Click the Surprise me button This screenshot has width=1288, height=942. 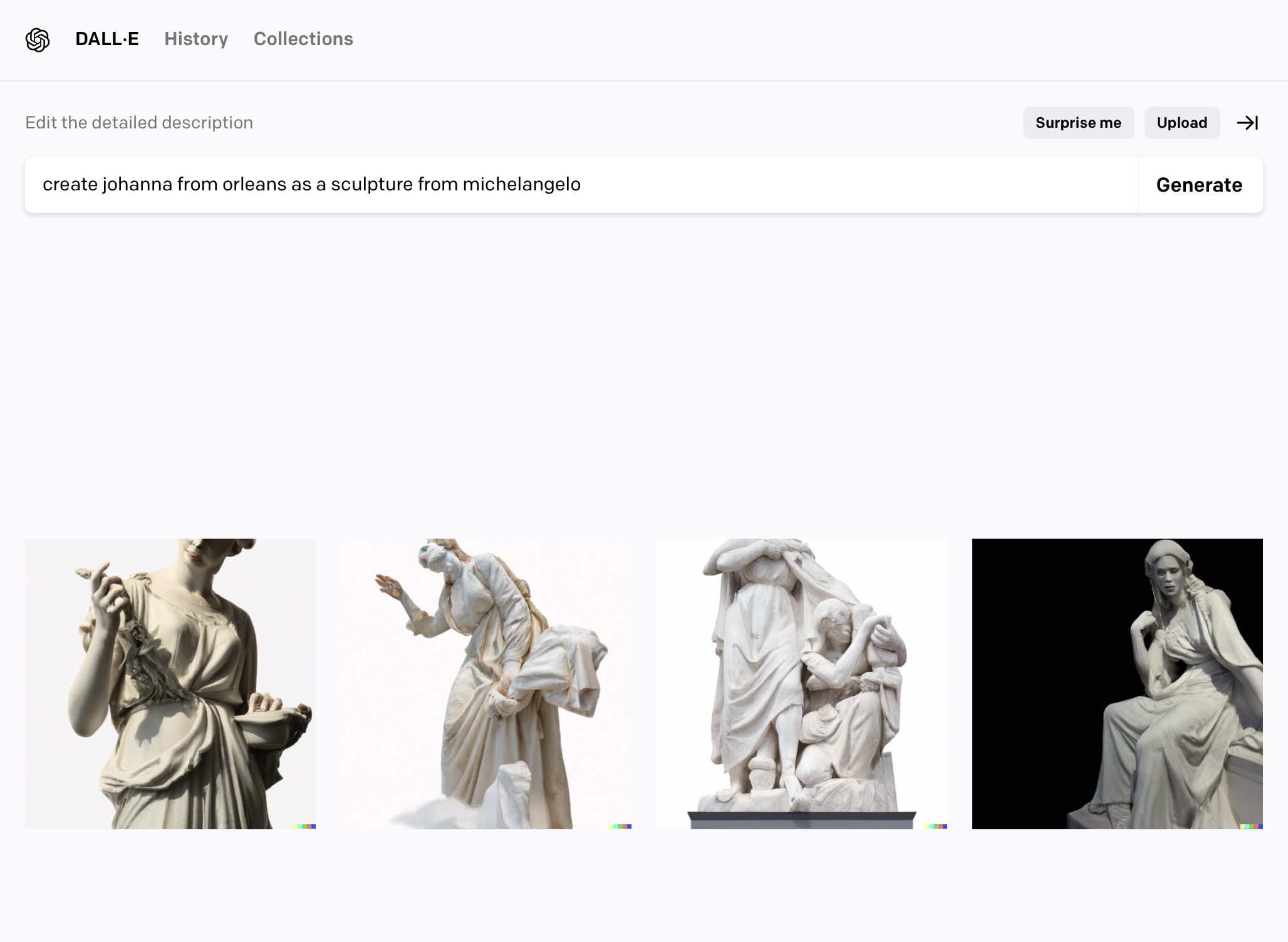(1078, 123)
